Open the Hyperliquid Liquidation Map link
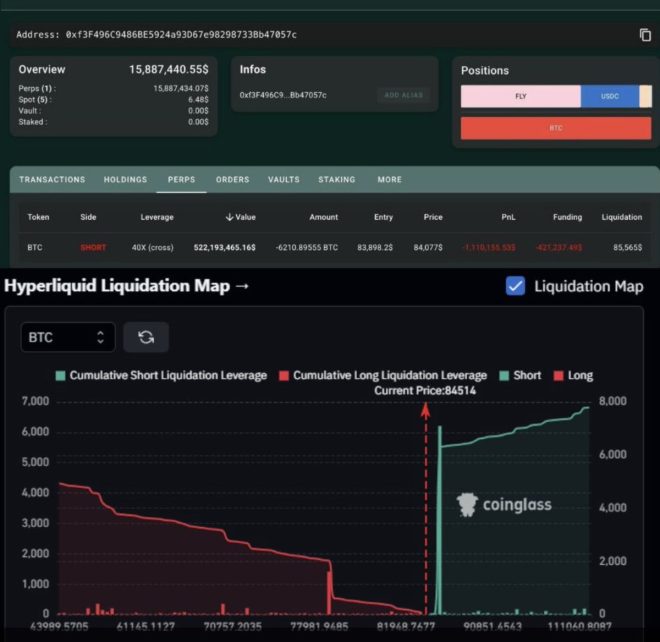 point(127,286)
